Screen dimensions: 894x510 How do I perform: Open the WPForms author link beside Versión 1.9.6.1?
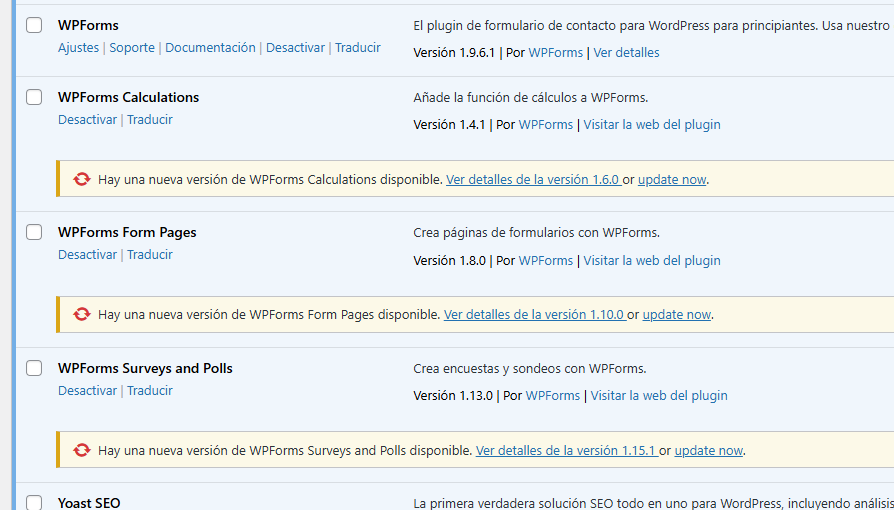(555, 52)
